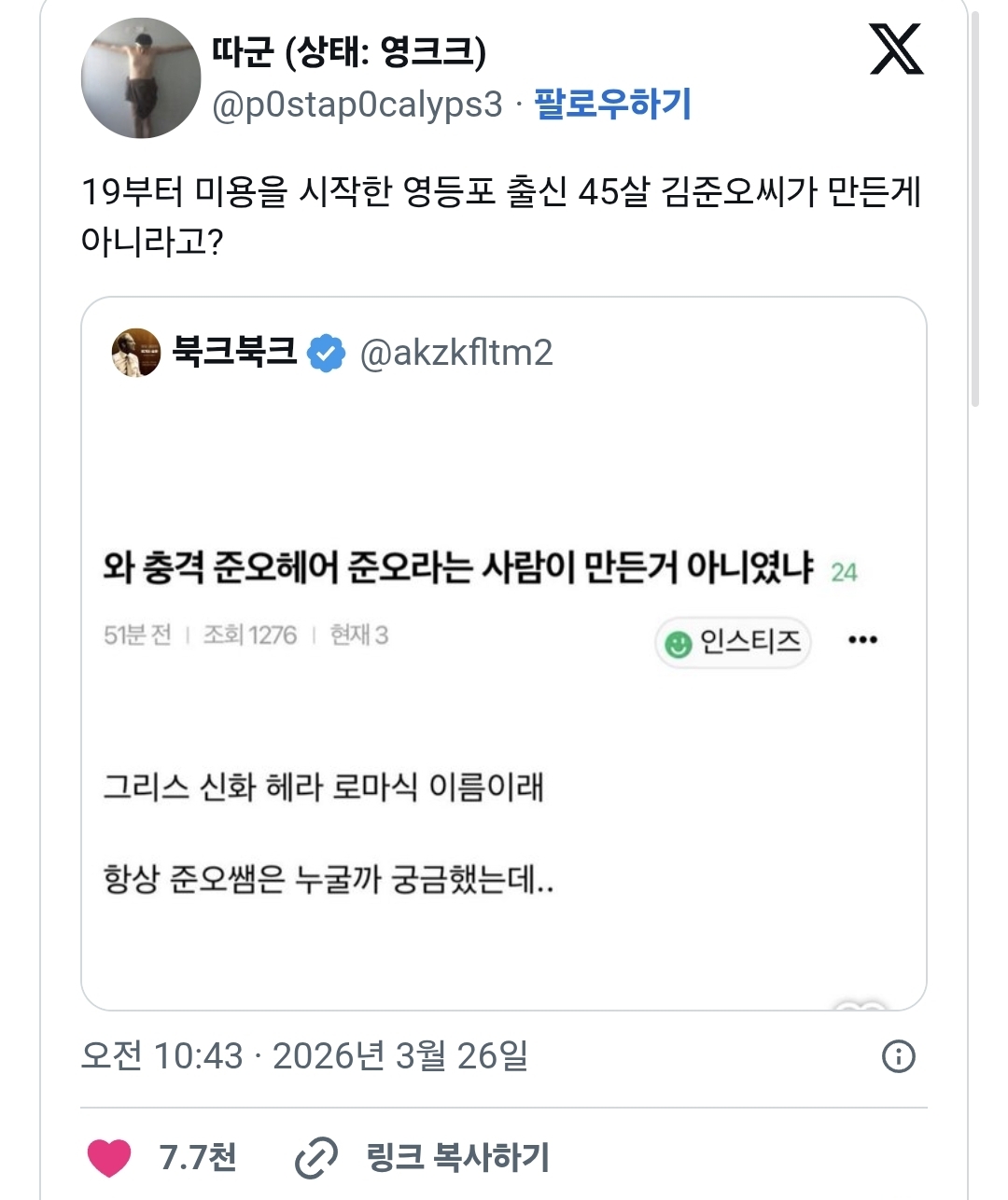The width and height of the screenshot is (1008, 1200).
Task: Click the quoted text about 그리스 신화 헤라
Action: (323, 787)
